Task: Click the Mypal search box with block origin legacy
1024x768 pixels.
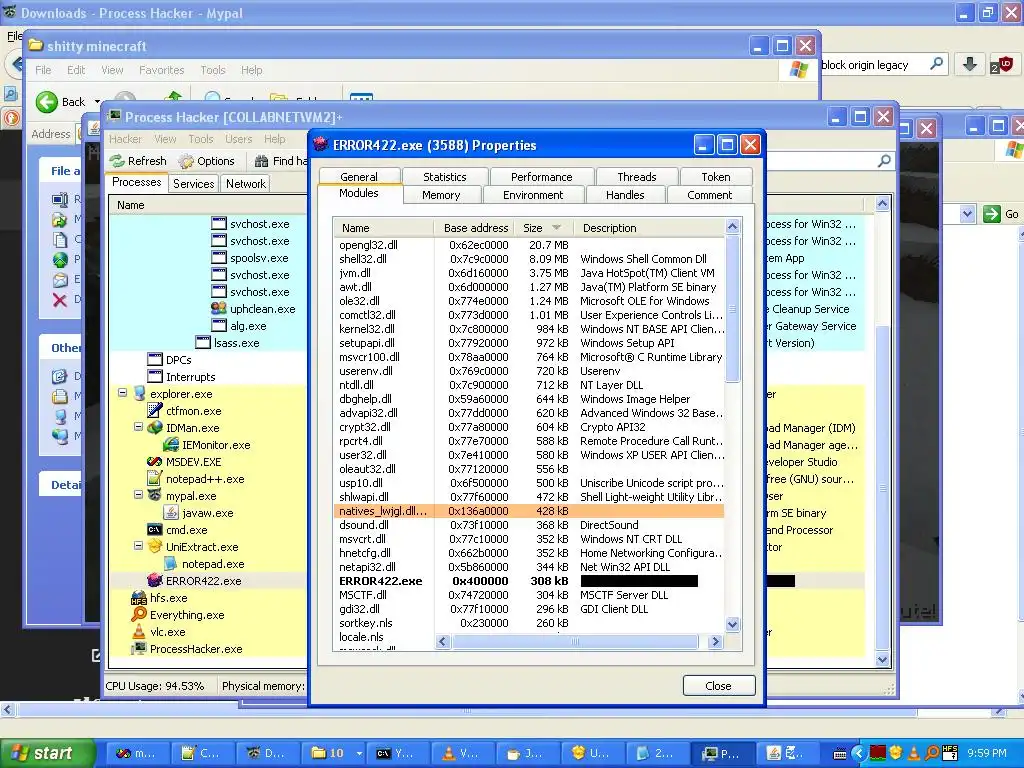Action: 882,64
